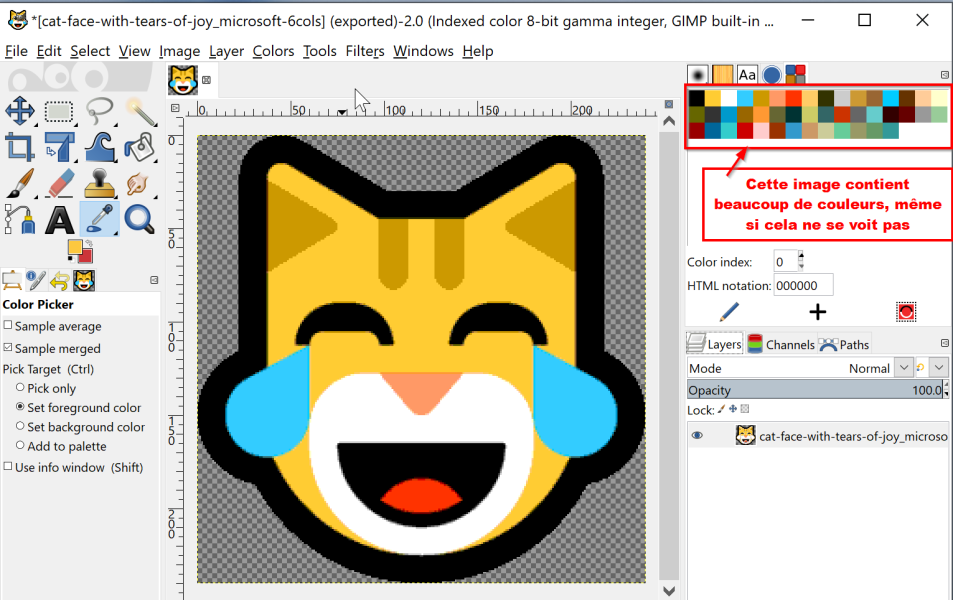Screen dimensions: 953x600
Task: Click the ruler corner navigation button
Action: click(x=175, y=108)
